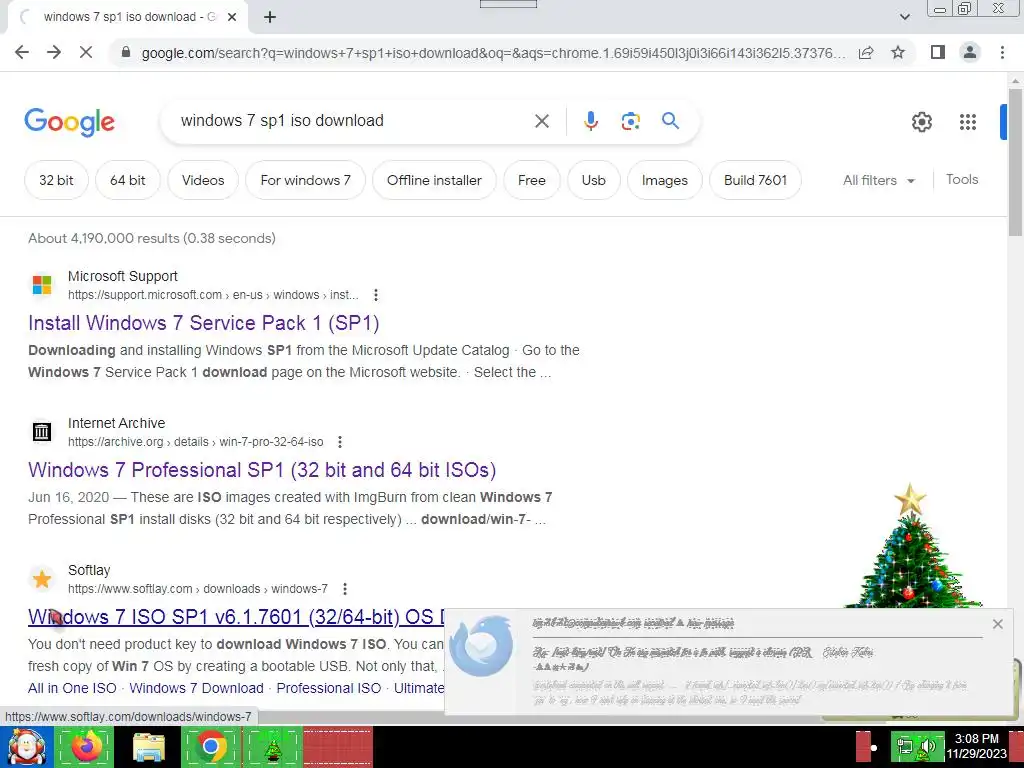Bookmark this tab with the star icon
The width and height of the screenshot is (1024, 768).
pos(898,52)
